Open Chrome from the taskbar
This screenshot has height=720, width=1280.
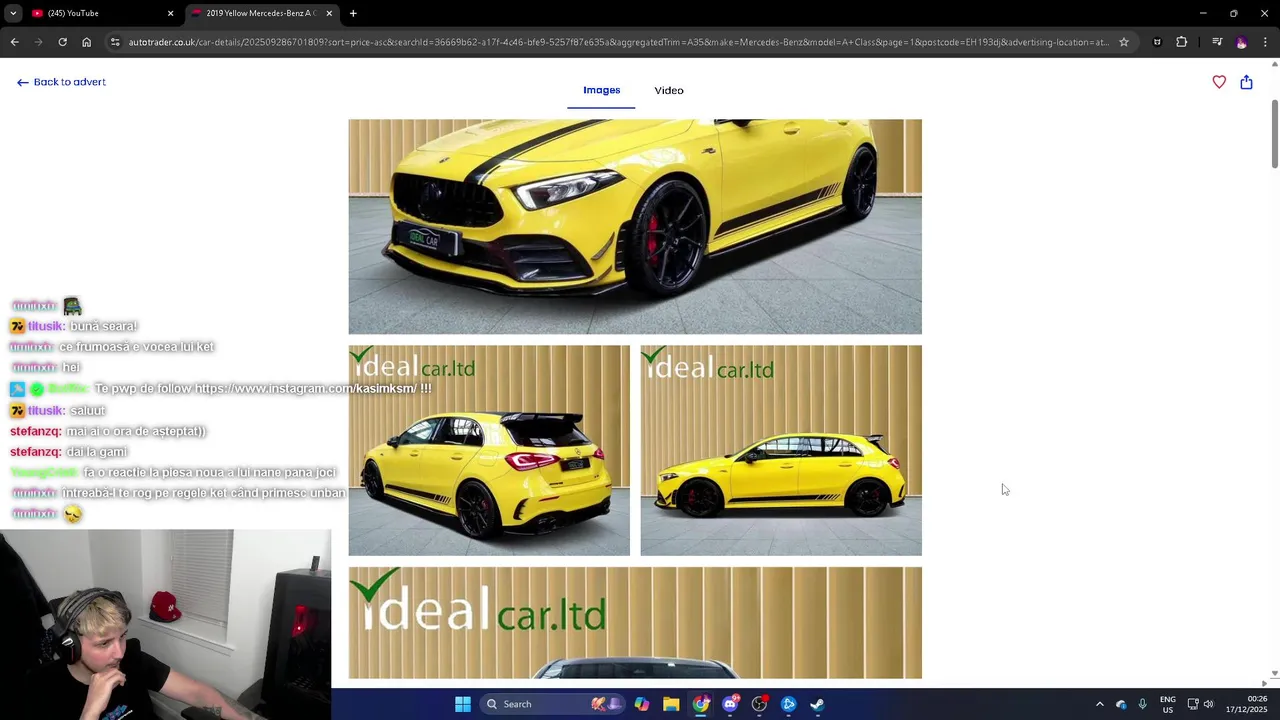pyautogui.click(x=701, y=704)
